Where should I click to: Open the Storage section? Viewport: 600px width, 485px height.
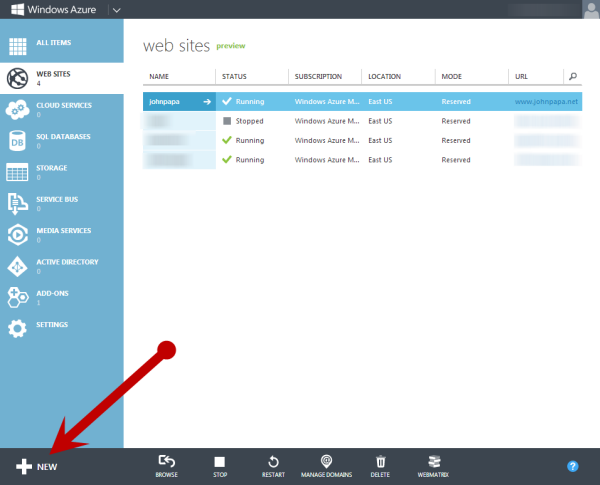point(52,168)
